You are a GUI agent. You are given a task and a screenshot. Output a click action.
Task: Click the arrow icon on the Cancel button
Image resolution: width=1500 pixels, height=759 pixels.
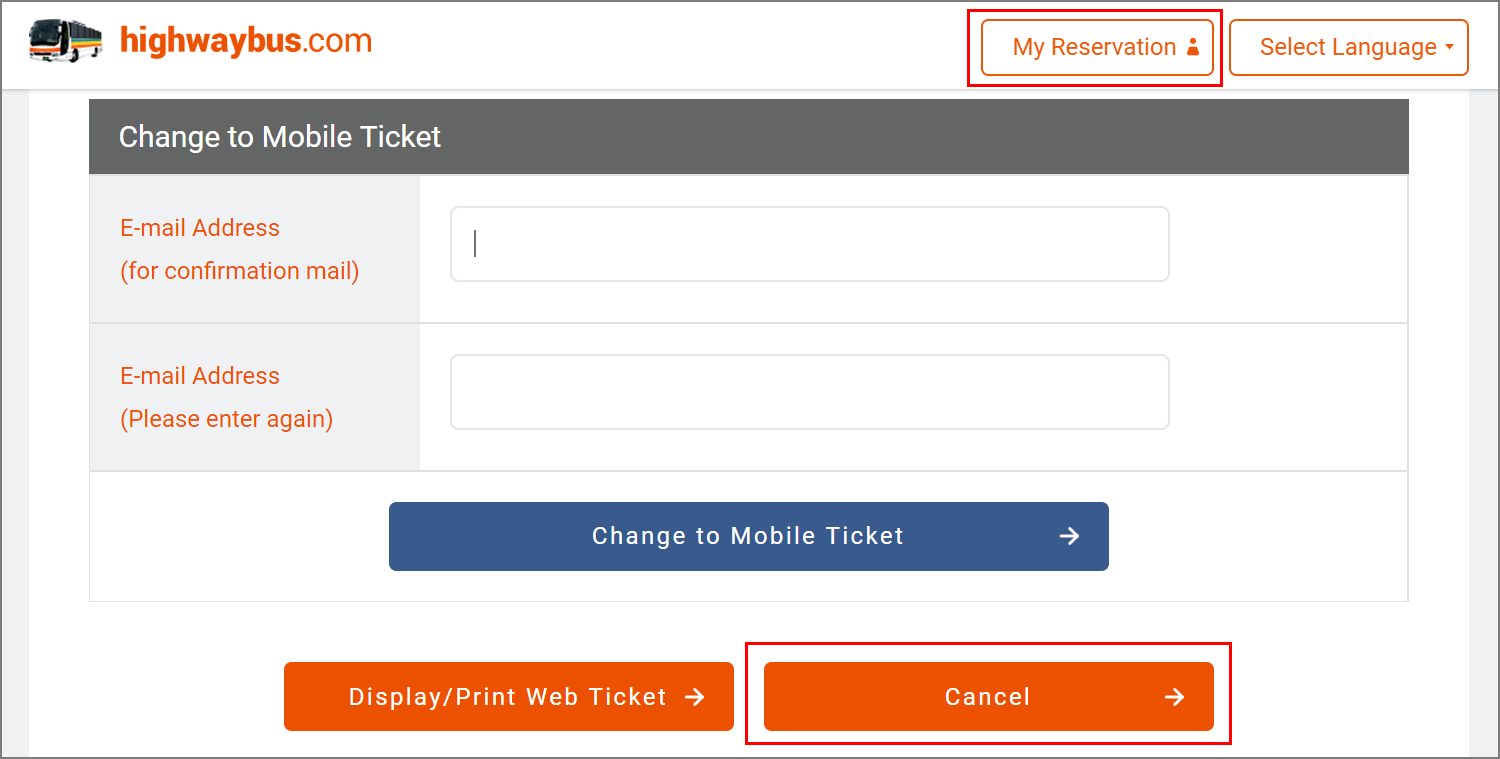click(1174, 697)
